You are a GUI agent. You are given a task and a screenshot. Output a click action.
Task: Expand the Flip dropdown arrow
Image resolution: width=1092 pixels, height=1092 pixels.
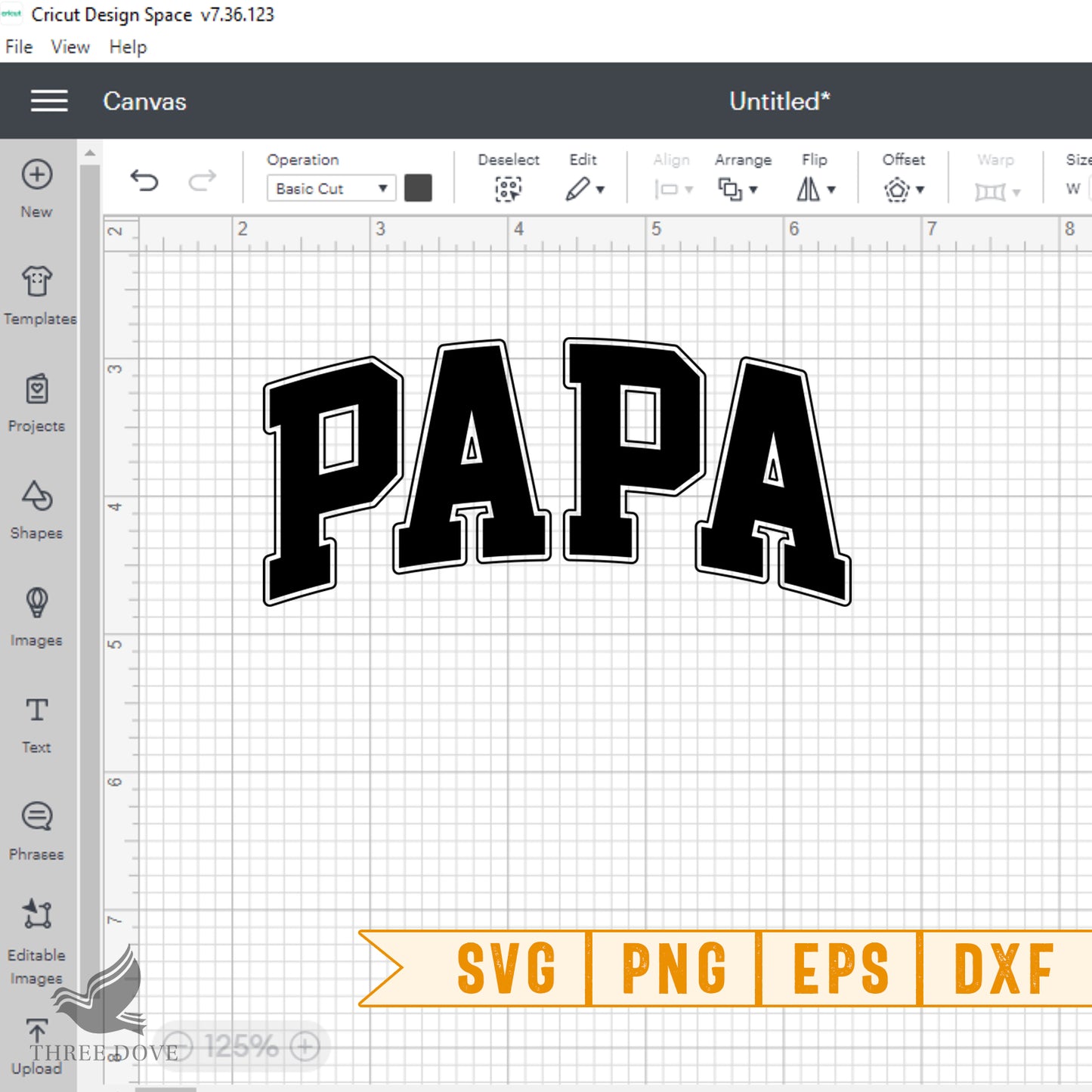831,190
